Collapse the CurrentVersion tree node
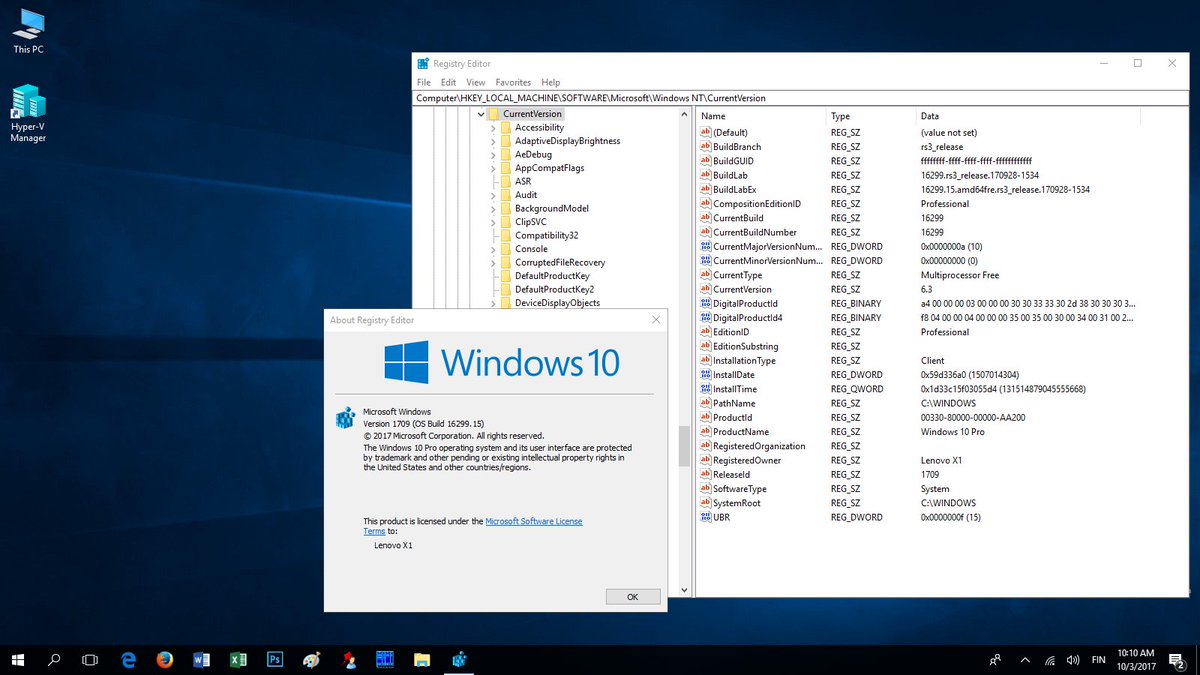This screenshot has height=675, width=1200. pos(481,114)
